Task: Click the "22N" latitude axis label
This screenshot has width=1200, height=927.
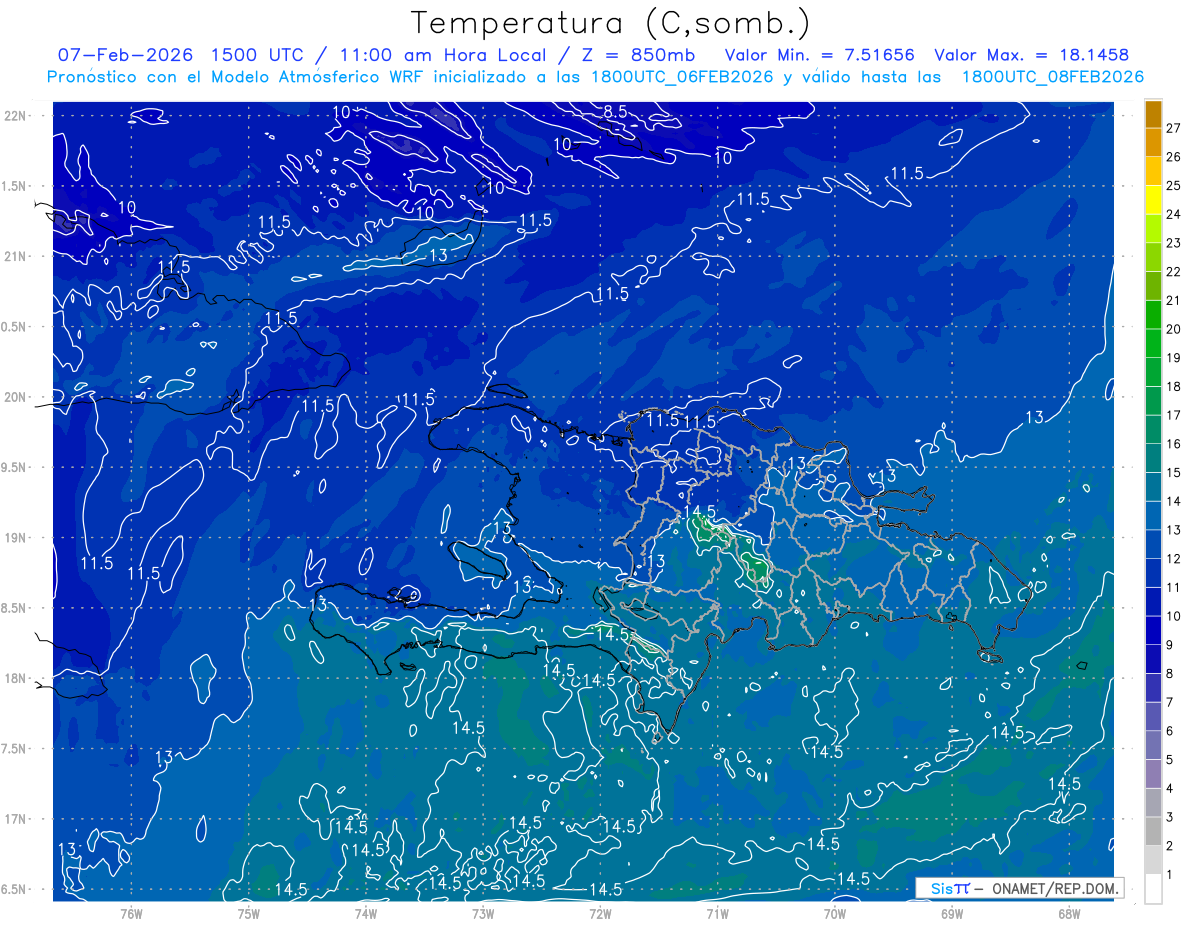Action: coord(16,116)
